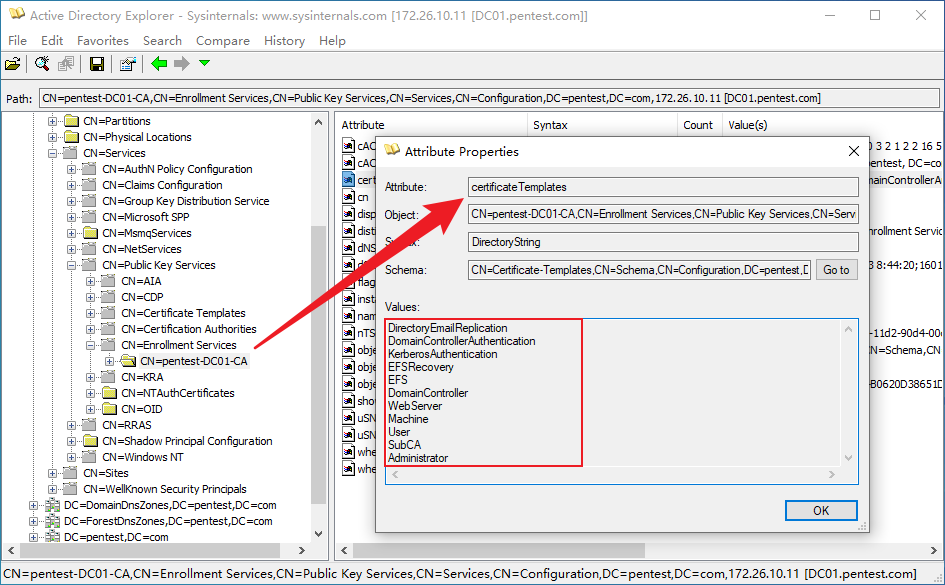The width and height of the screenshot is (945, 585).
Task: Select DC=pentest,DC=com tree item
Action: 116,537
